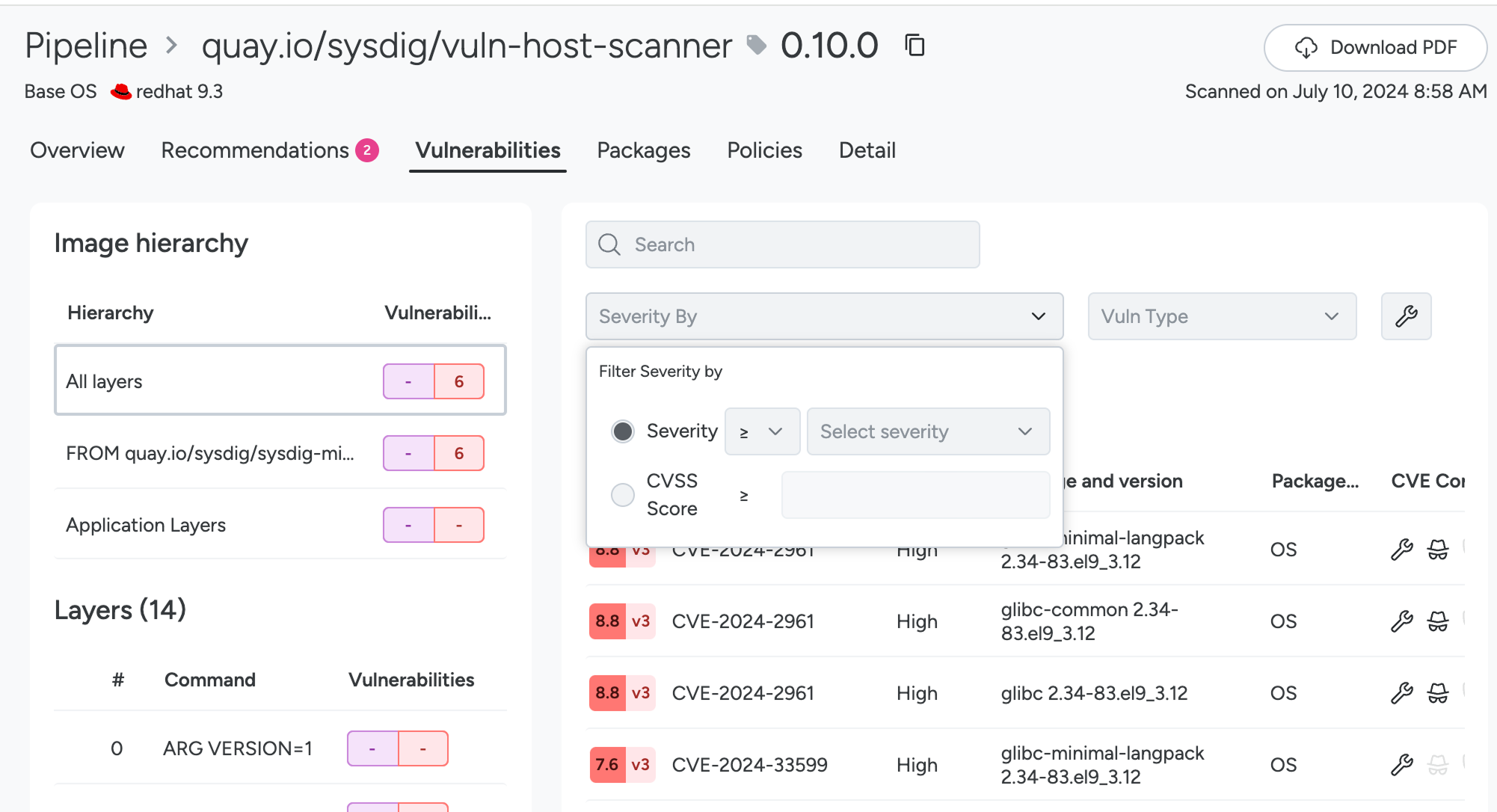Click wrench icon in CVE-2024-33599 row
This screenshot has width=1497, height=812.
[1401, 765]
